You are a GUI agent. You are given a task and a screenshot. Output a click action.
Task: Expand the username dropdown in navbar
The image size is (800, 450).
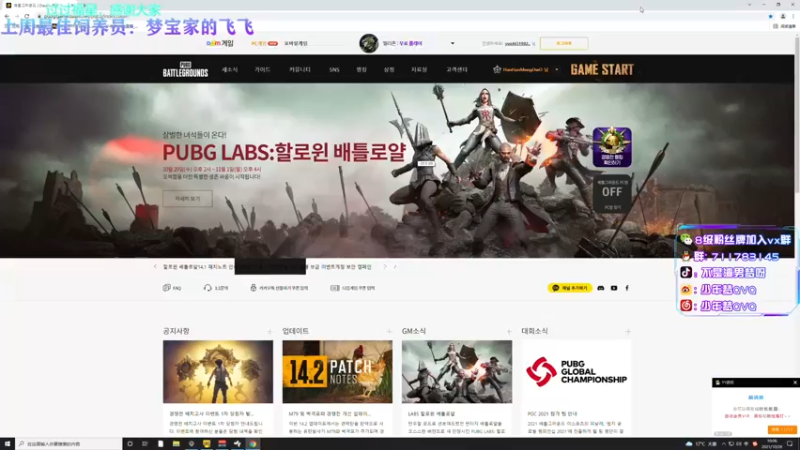[x=557, y=69]
